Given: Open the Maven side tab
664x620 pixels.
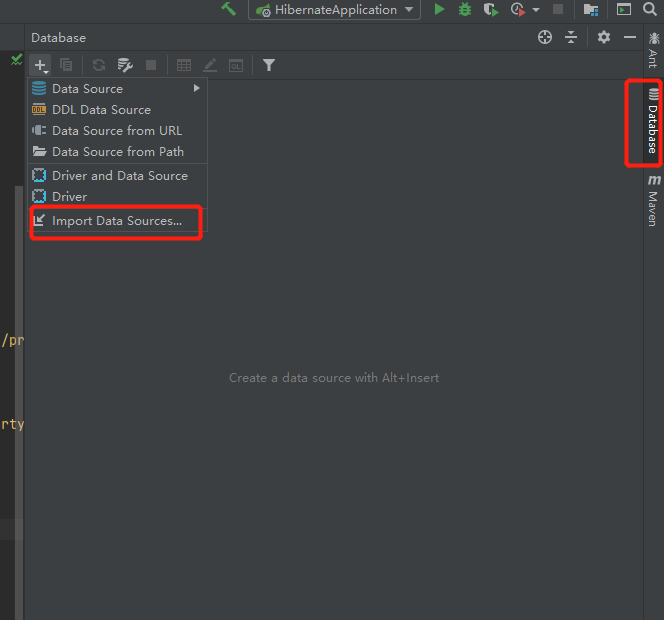Looking at the screenshot, I should pos(652,200).
